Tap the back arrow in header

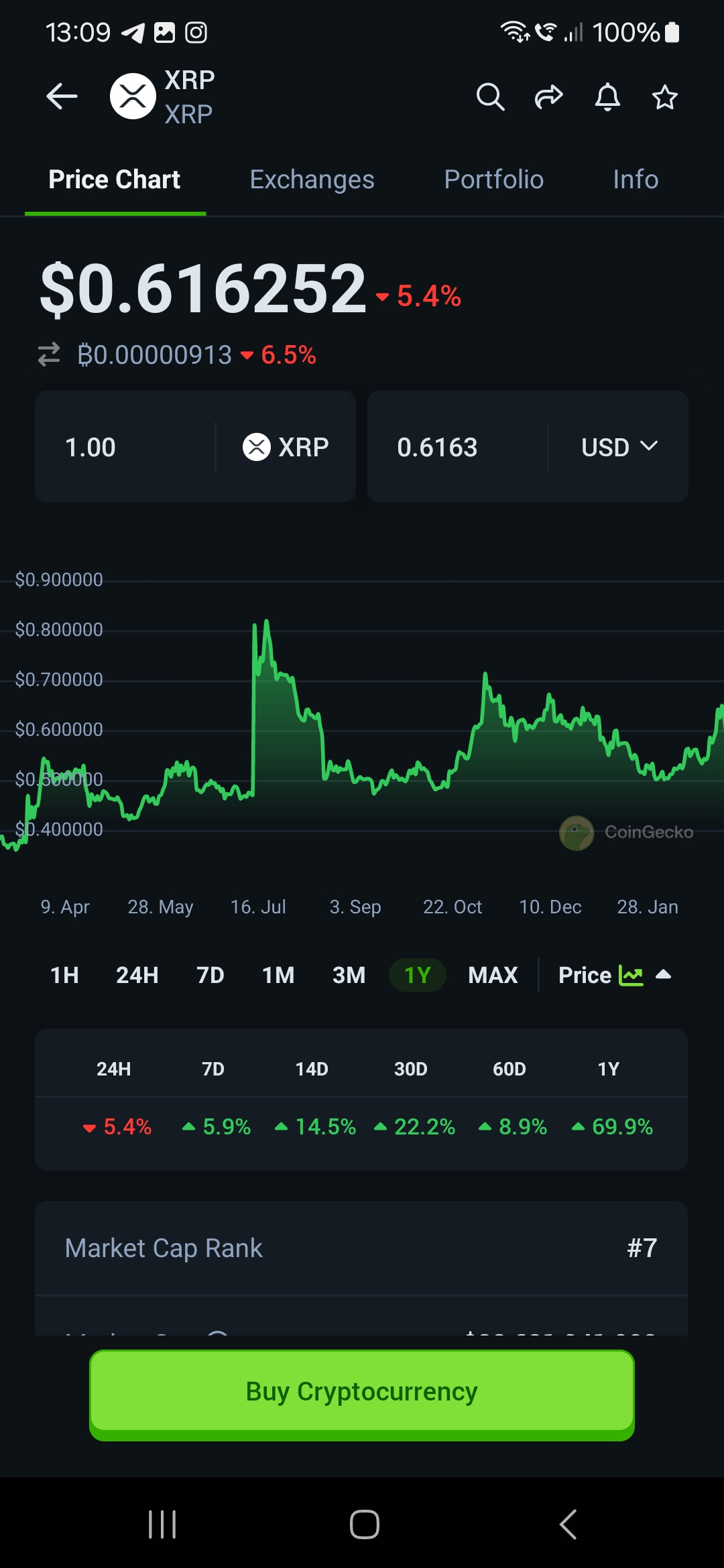(62, 96)
